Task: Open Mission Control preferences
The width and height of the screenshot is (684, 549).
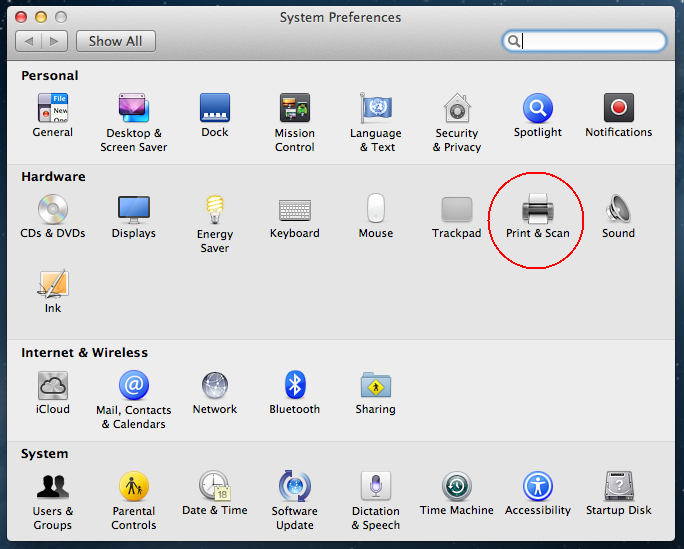Action: point(295,109)
